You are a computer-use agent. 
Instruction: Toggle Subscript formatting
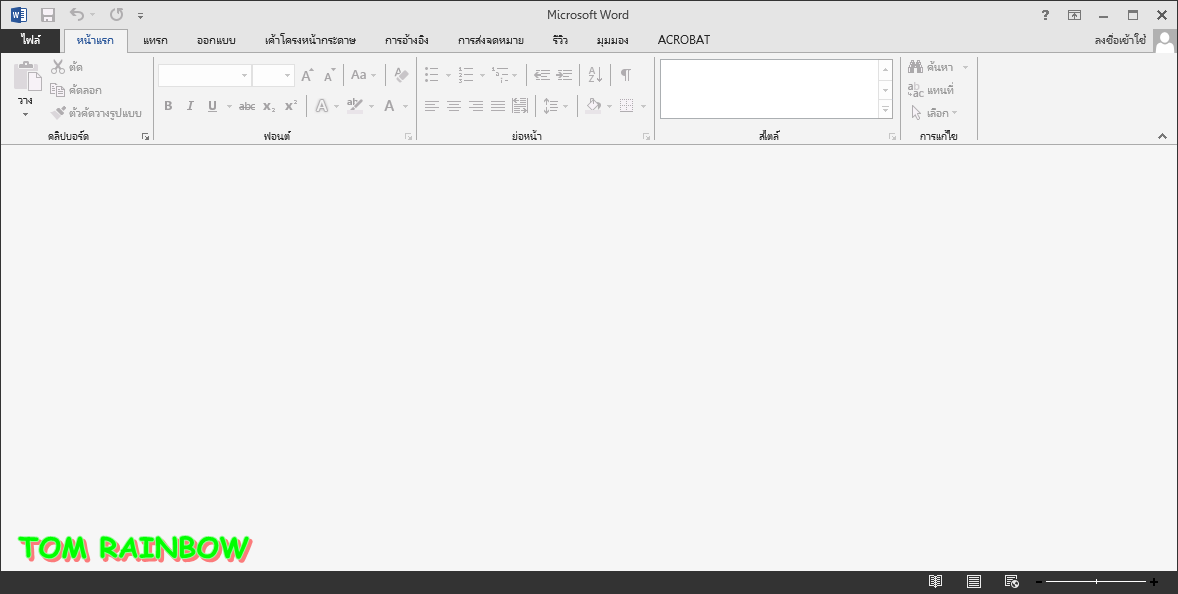point(269,106)
